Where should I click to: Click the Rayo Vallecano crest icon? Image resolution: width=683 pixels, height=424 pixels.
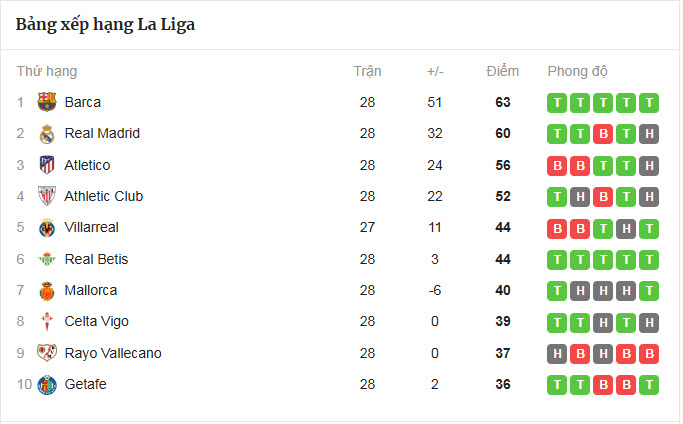47,353
